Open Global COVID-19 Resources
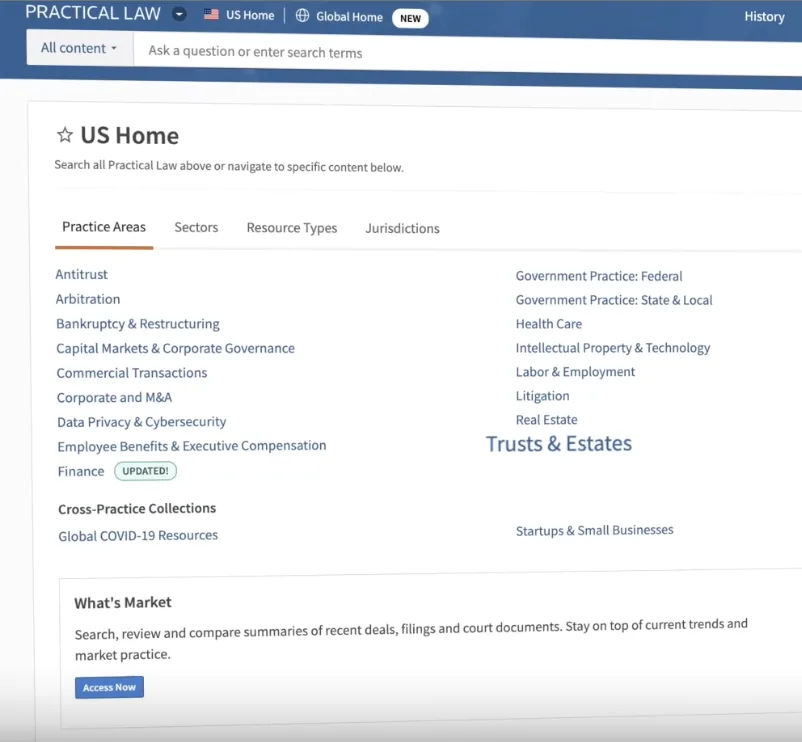The image size is (802, 742). pyautogui.click(x=138, y=535)
